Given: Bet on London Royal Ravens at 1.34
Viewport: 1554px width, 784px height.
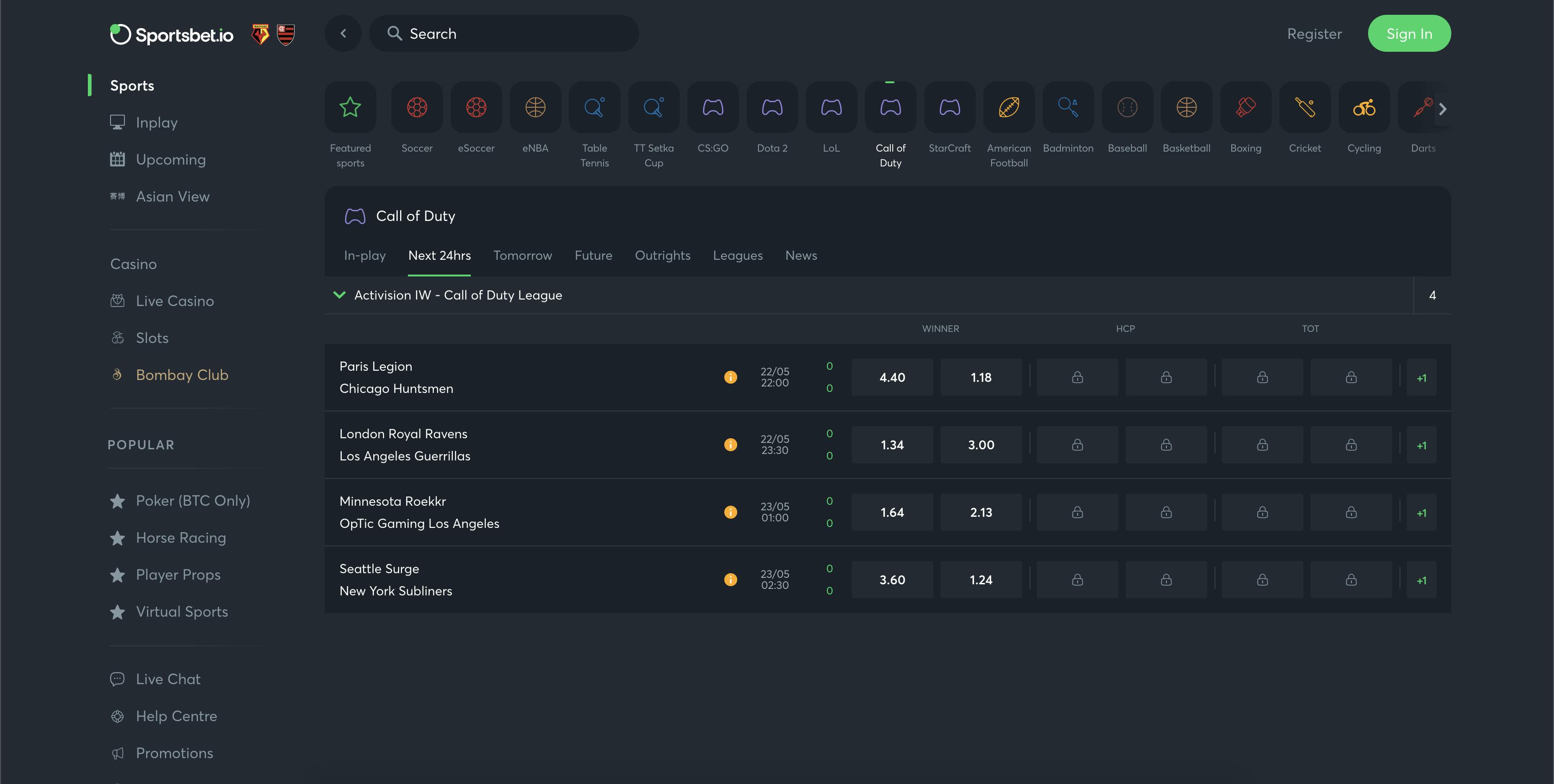Looking at the screenshot, I should pos(892,445).
